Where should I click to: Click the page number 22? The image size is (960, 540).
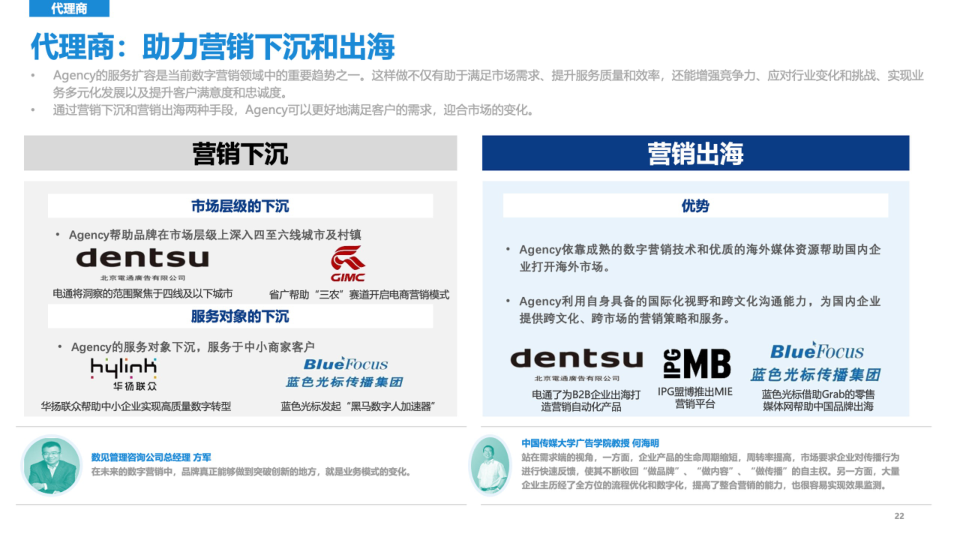(x=899, y=516)
